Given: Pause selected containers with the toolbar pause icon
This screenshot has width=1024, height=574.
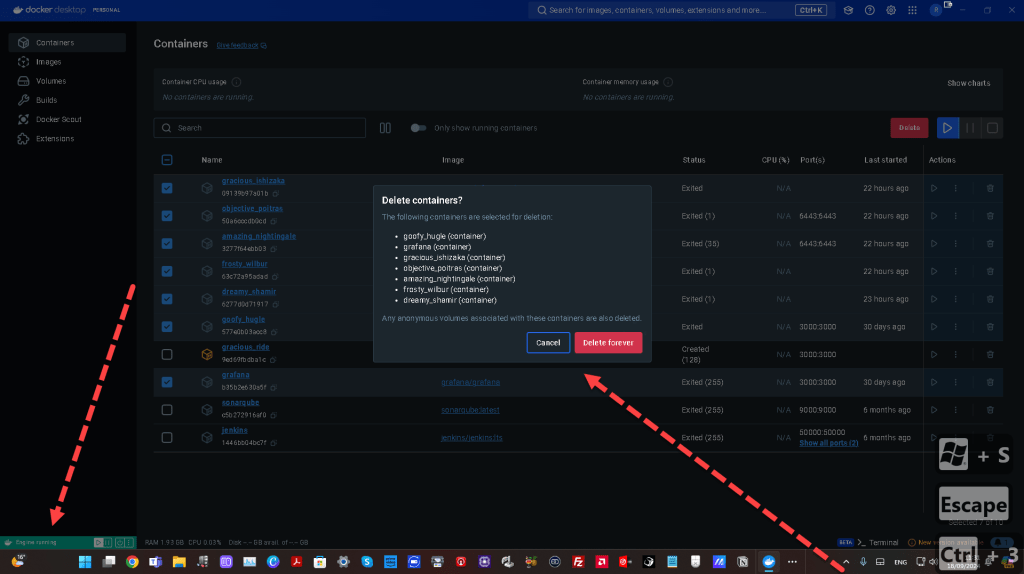Looking at the screenshot, I should point(970,128).
